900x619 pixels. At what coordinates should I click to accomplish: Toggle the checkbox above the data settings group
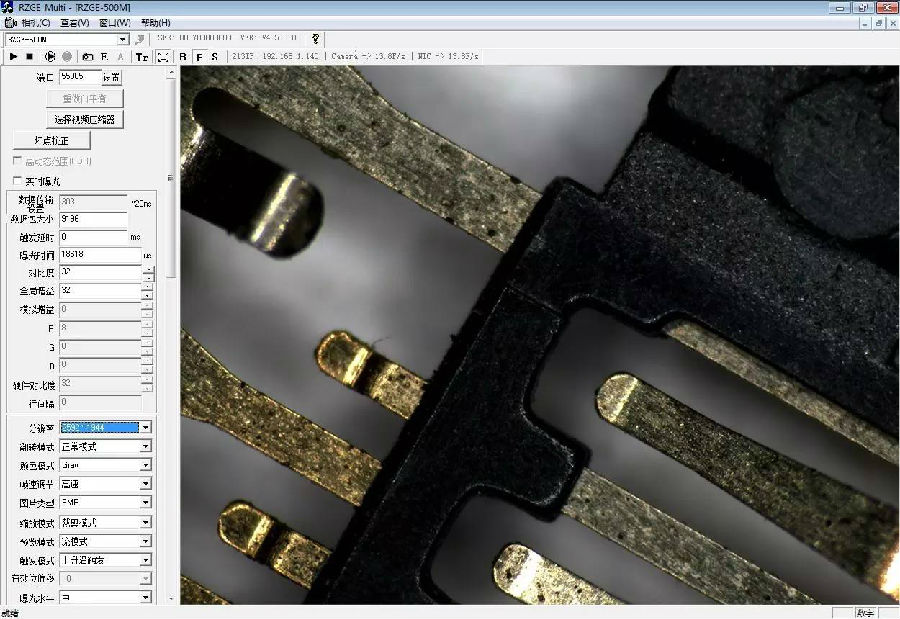pos(17,181)
